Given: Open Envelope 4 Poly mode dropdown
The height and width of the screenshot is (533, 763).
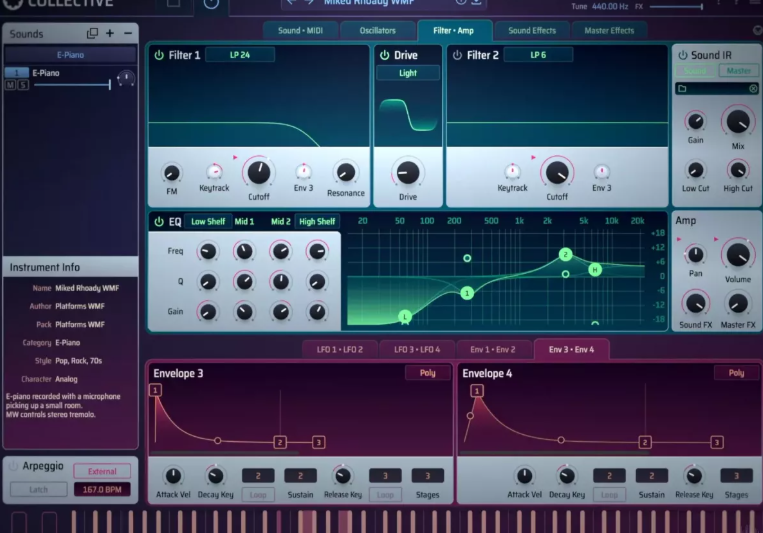Looking at the screenshot, I should [736, 373].
